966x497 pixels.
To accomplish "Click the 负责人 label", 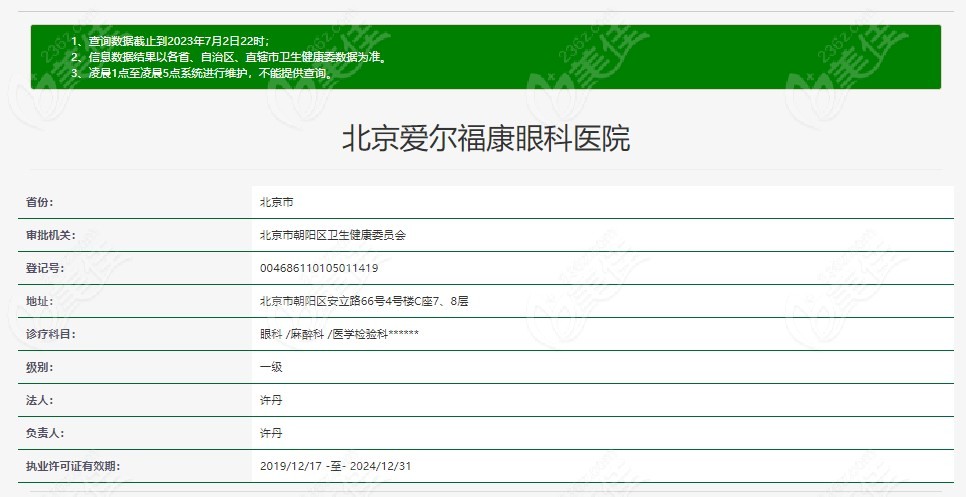I will tap(45, 434).
